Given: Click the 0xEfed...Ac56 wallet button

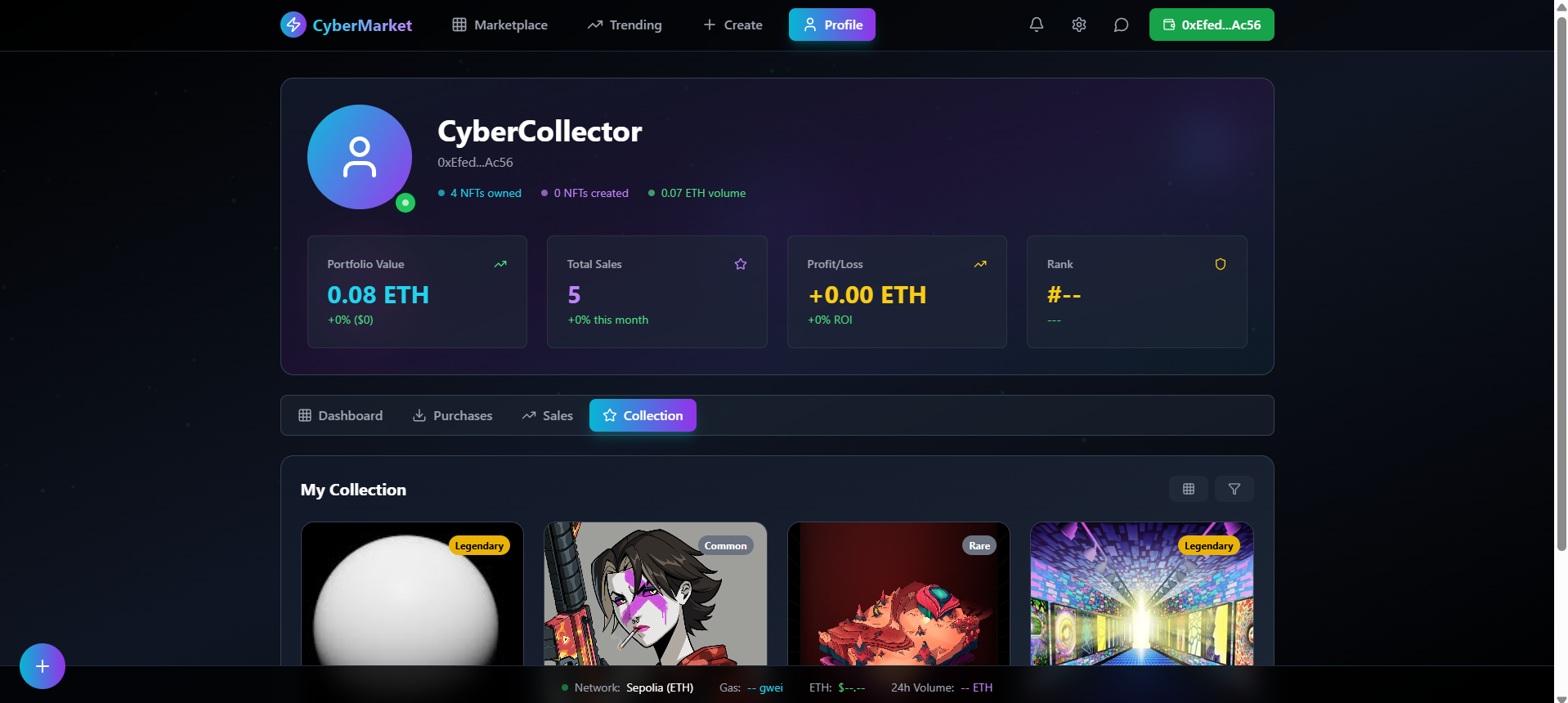Looking at the screenshot, I should pyautogui.click(x=1212, y=25).
